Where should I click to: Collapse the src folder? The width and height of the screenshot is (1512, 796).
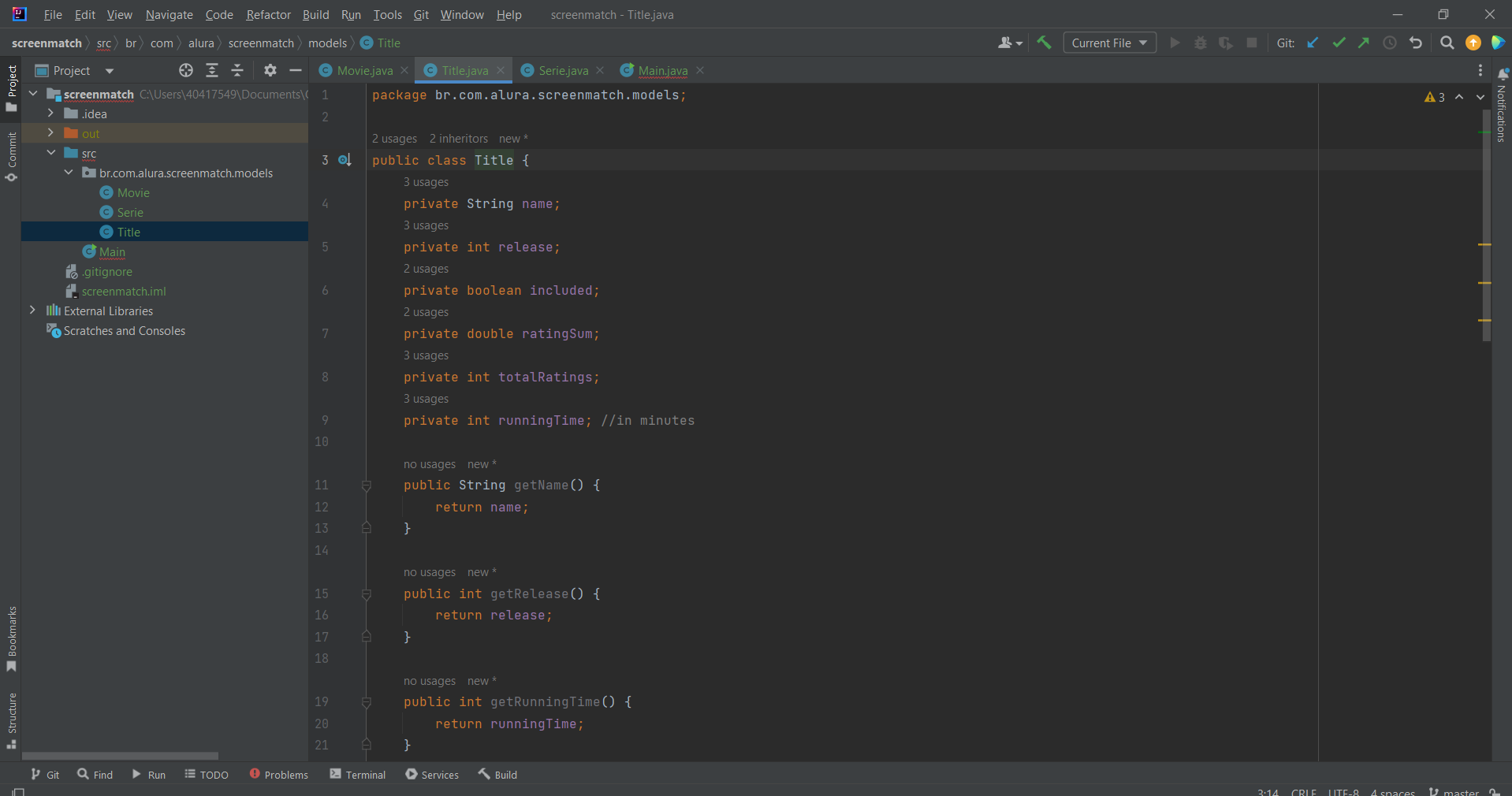point(50,153)
